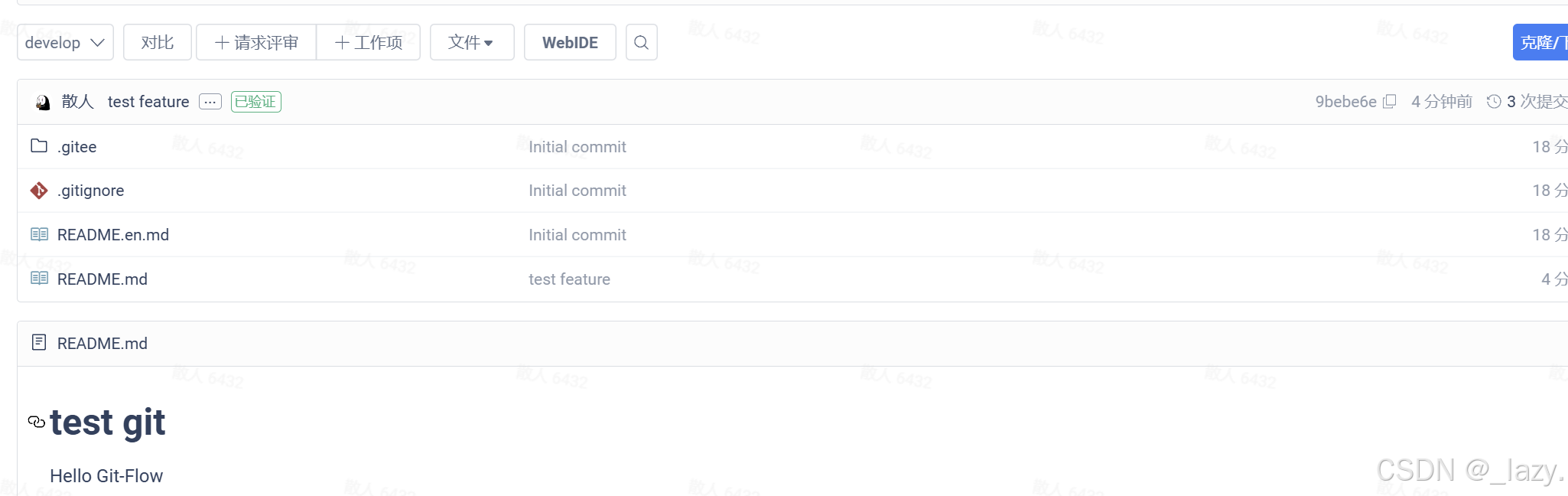Open the README.md file link
The height and width of the screenshot is (496, 1568).
(102, 279)
